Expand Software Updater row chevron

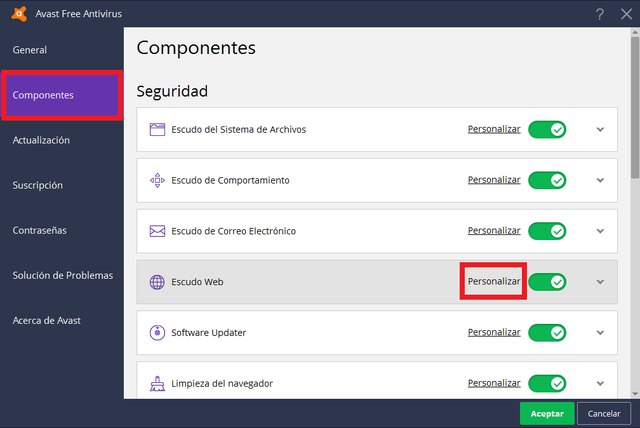[x=600, y=333]
